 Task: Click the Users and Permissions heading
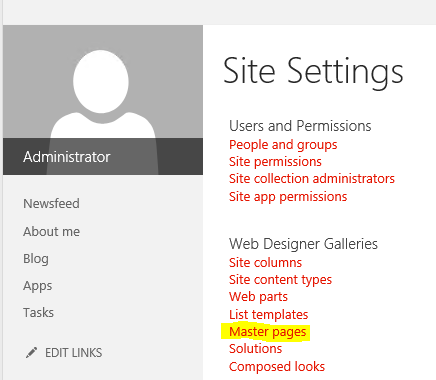[300, 126]
